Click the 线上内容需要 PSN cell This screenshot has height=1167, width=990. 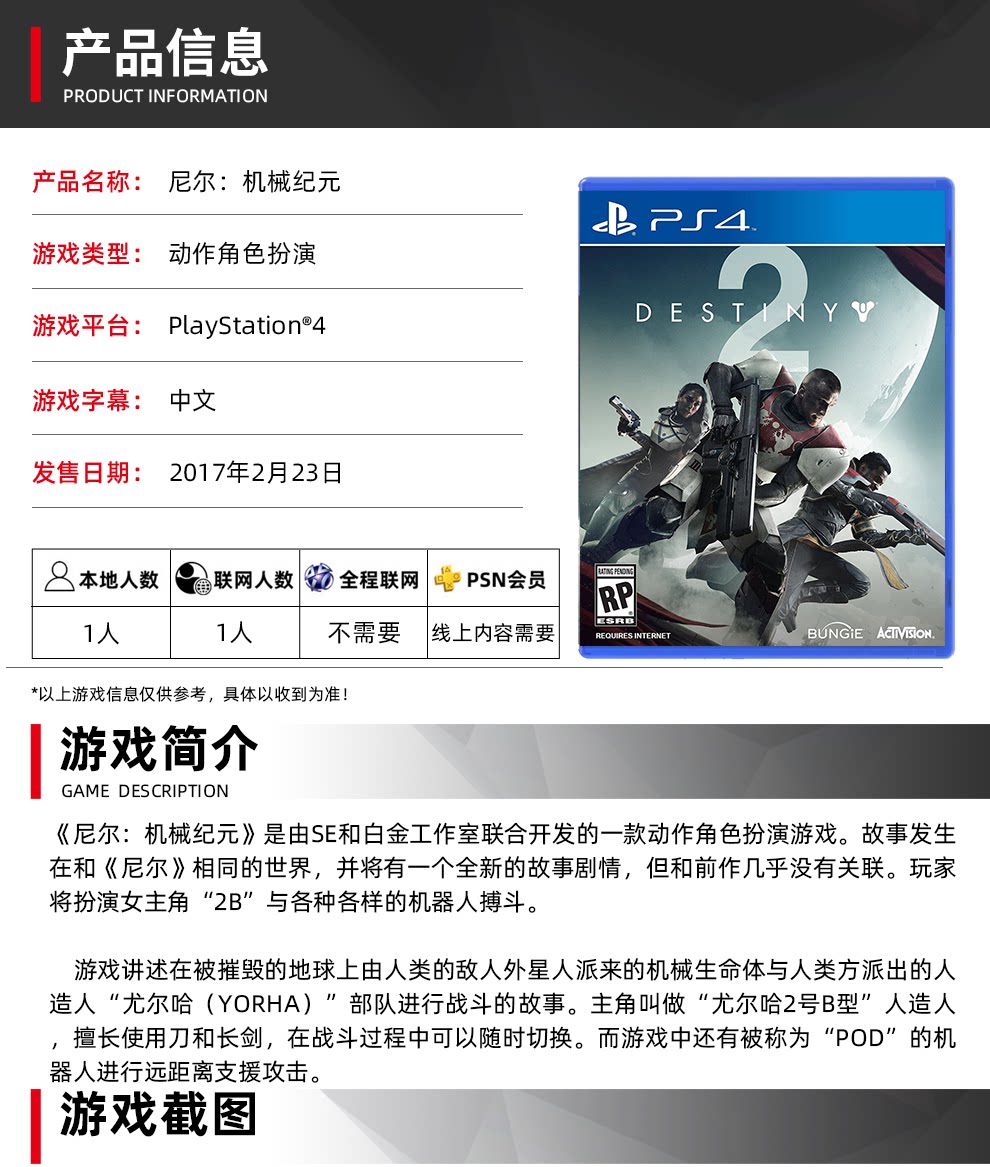[x=493, y=633]
